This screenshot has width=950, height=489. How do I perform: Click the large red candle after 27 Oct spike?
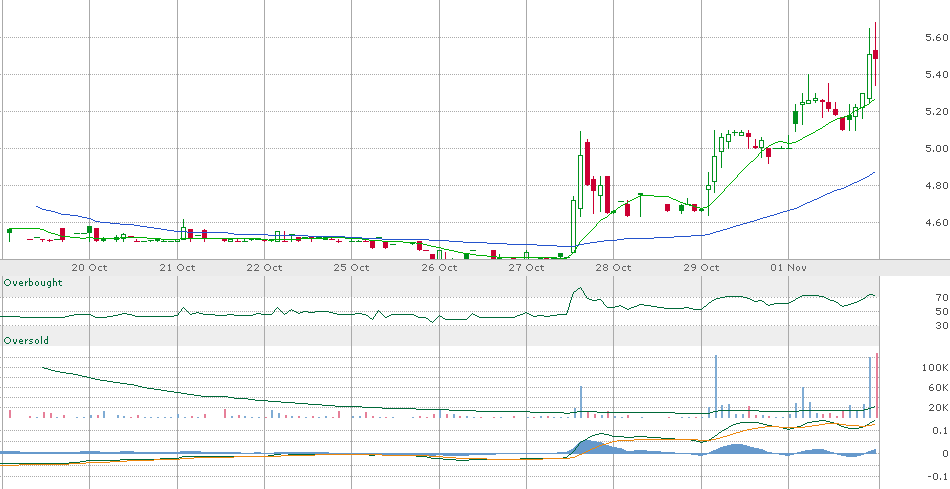587,164
